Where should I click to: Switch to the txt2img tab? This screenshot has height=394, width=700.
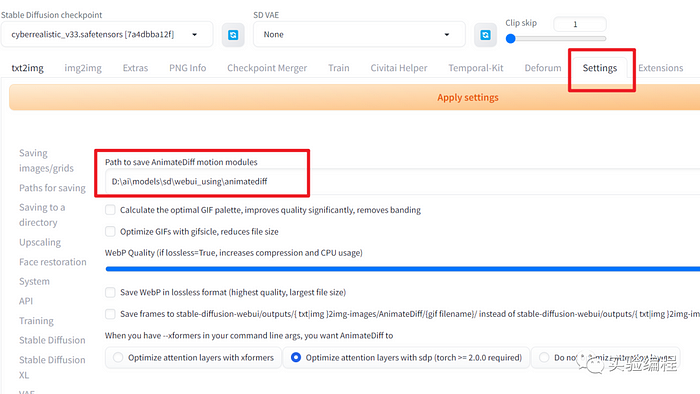click(x=28, y=68)
